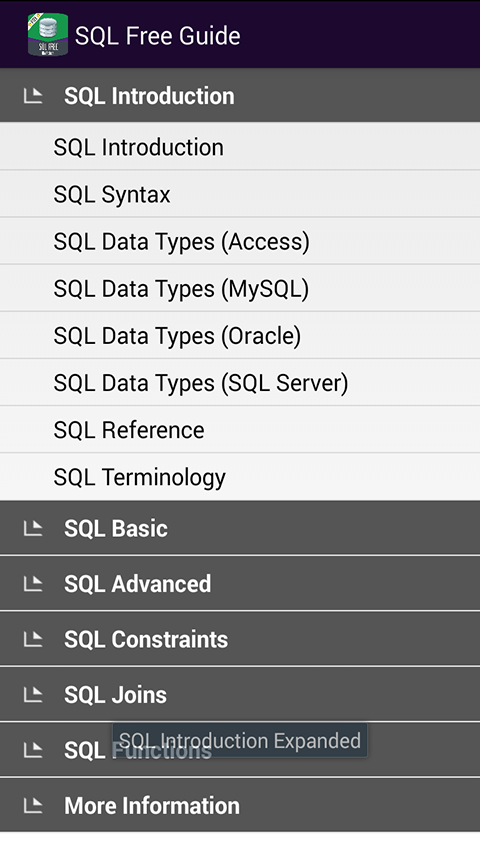Click the expand icon beside SQL Joins
This screenshot has height=854, width=480.
click(x=33, y=695)
